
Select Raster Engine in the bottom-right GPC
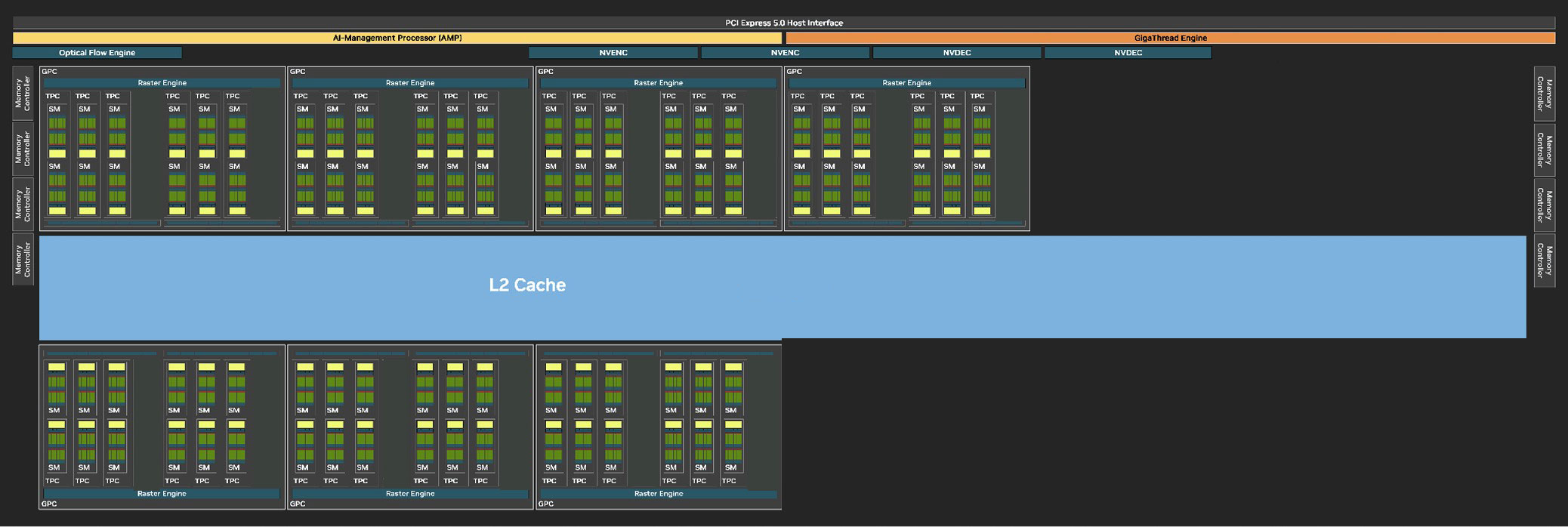(x=659, y=494)
